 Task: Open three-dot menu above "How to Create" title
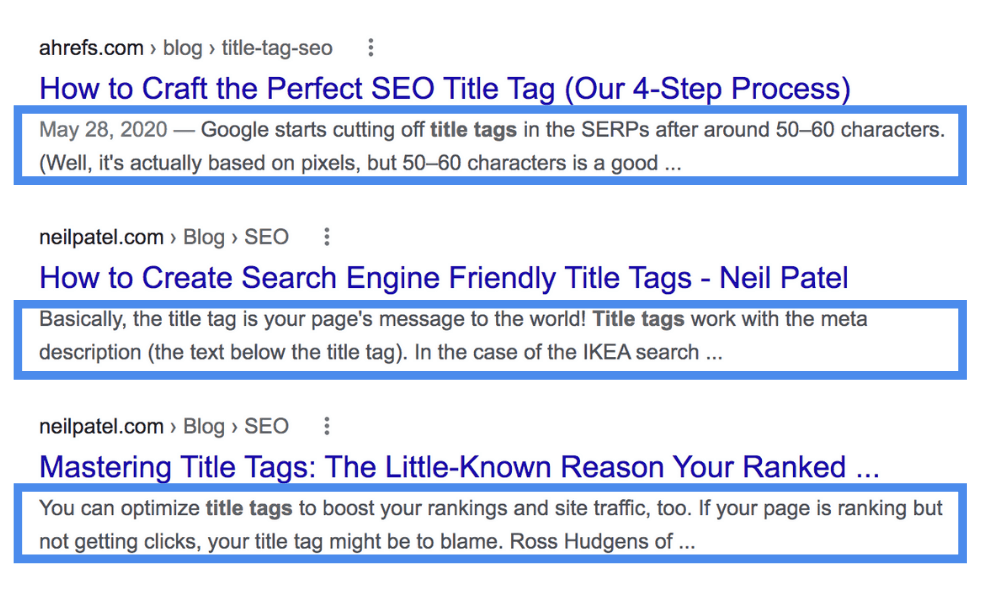(326, 237)
